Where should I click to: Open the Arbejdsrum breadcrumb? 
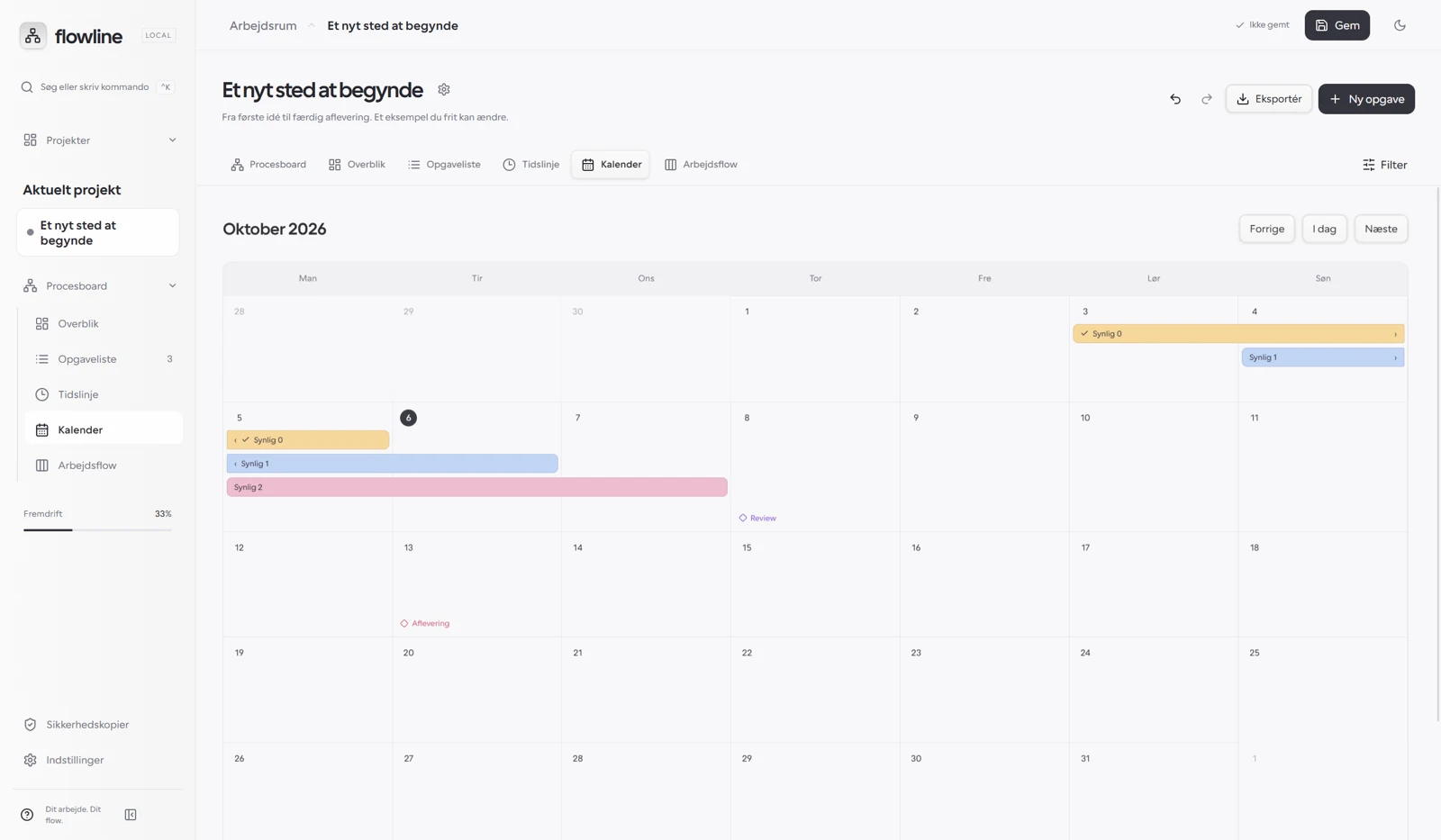pos(263,25)
